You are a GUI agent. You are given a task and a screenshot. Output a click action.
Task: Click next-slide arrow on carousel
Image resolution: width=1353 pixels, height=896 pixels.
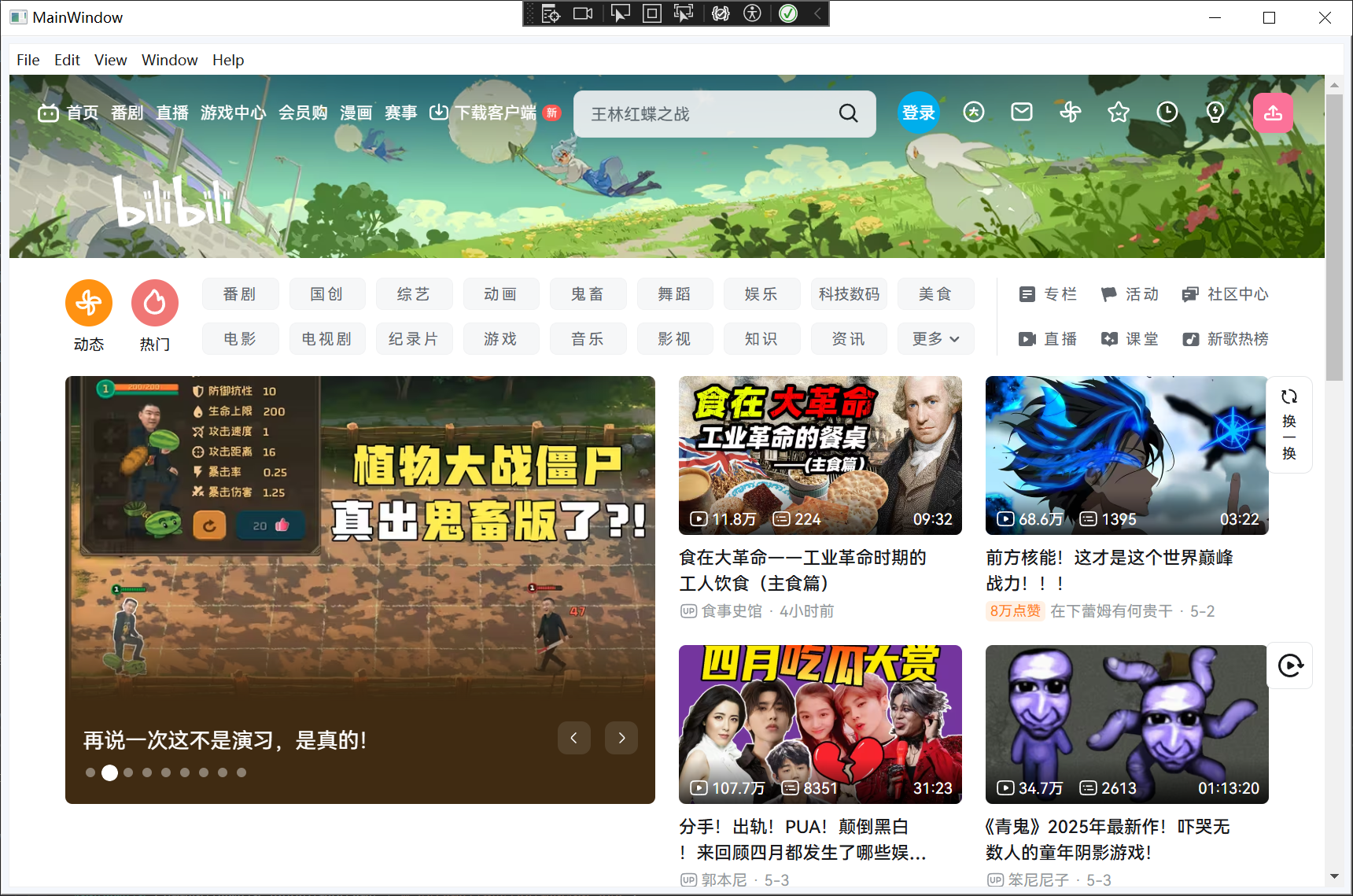[x=621, y=738]
